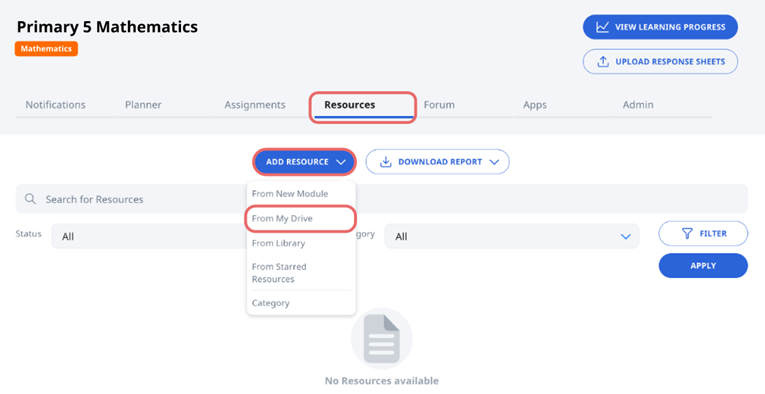The width and height of the screenshot is (765, 394).
Task: Click the Add Resource button
Action: click(x=304, y=162)
